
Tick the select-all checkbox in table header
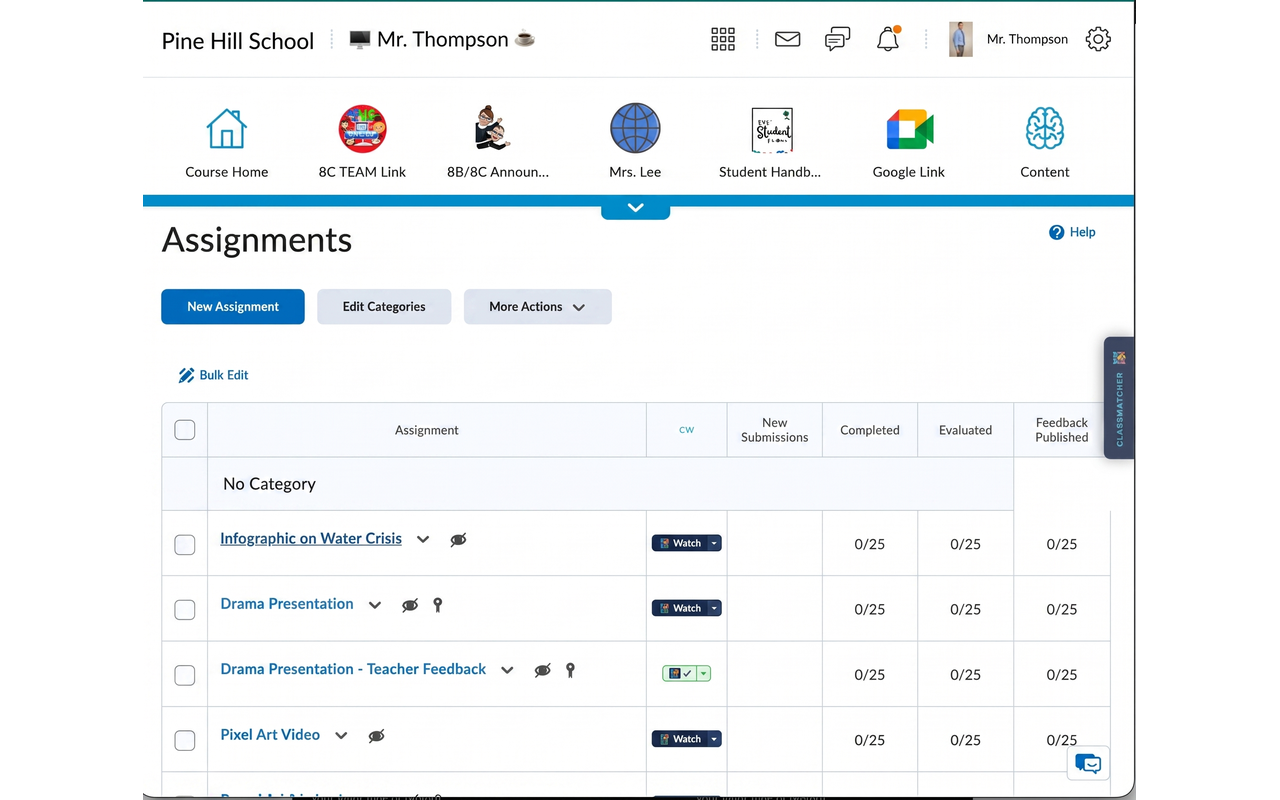tap(185, 430)
